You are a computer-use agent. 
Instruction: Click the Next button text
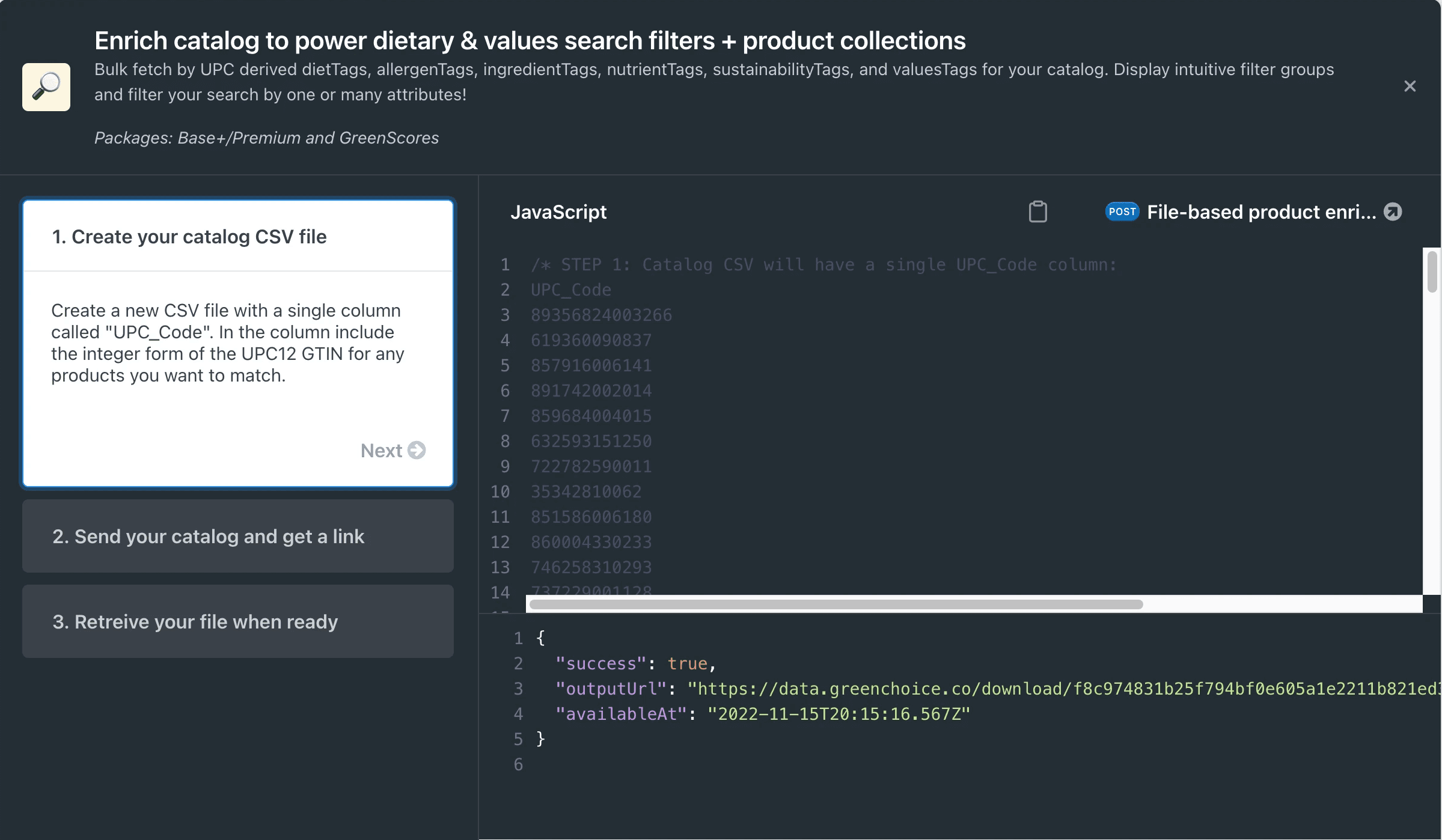click(381, 451)
